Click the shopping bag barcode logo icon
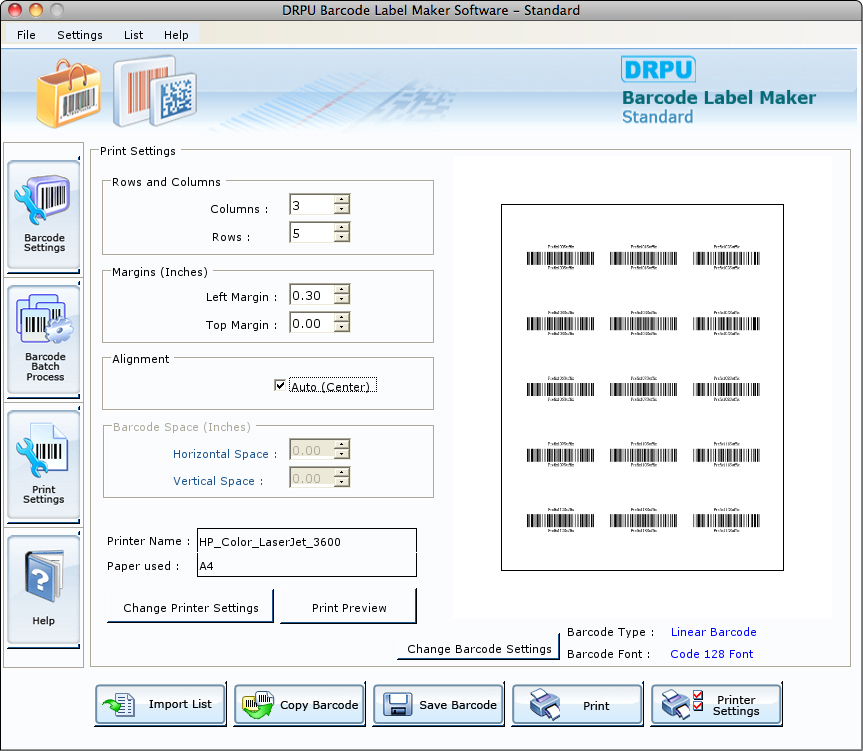The height and width of the screenshot is (751, 863). (68, 94)
